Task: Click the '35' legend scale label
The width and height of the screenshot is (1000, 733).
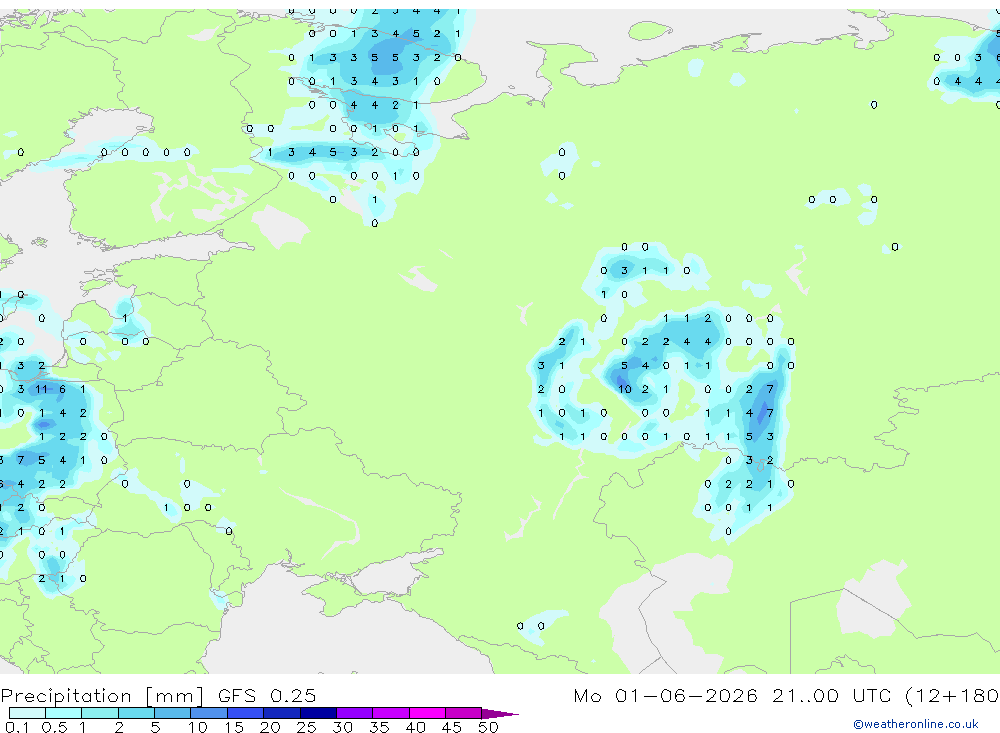Action: point(379,727)
